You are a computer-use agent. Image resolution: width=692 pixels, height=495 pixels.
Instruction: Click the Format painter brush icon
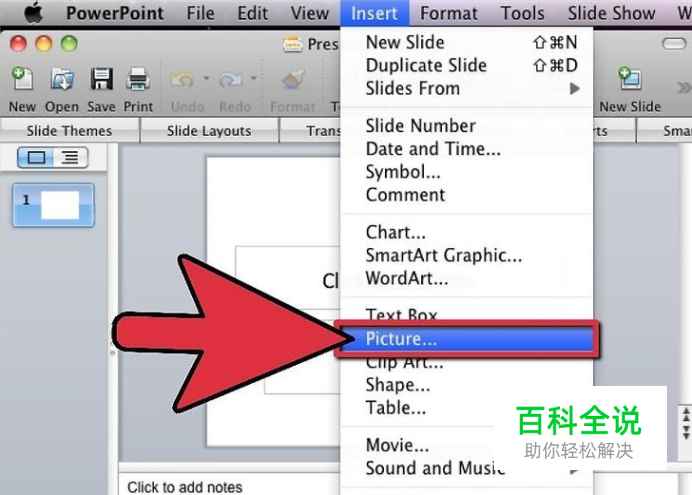(293, 79)
